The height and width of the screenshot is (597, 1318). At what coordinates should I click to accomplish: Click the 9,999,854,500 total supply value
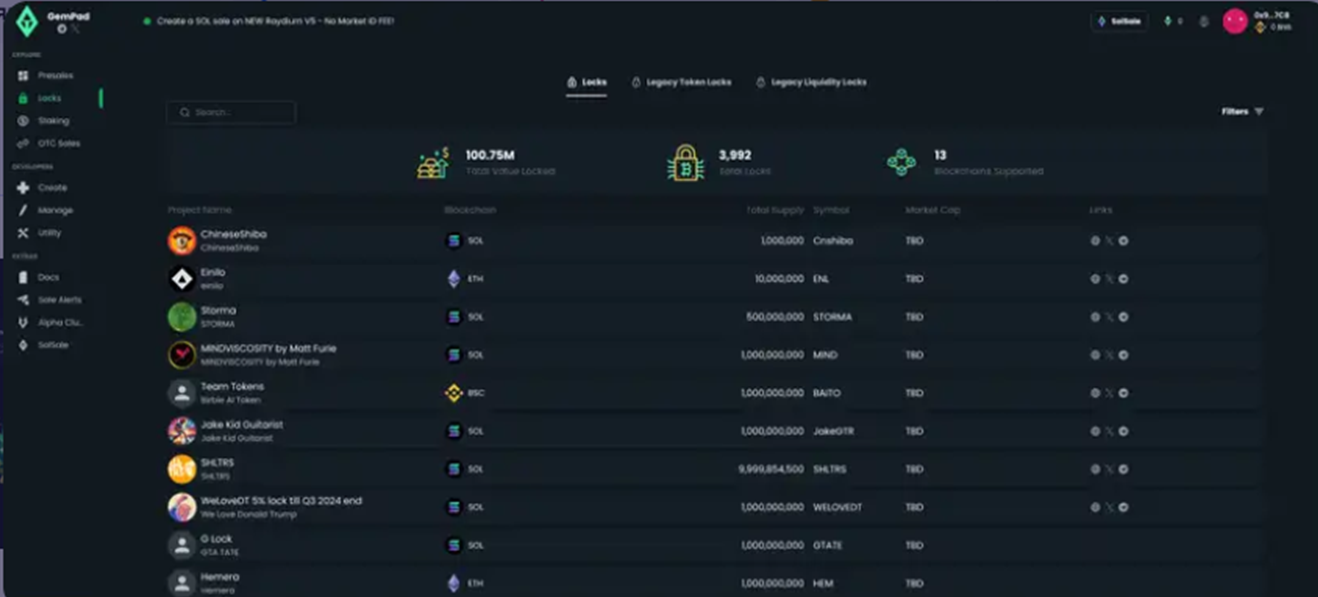coord(771,469)
